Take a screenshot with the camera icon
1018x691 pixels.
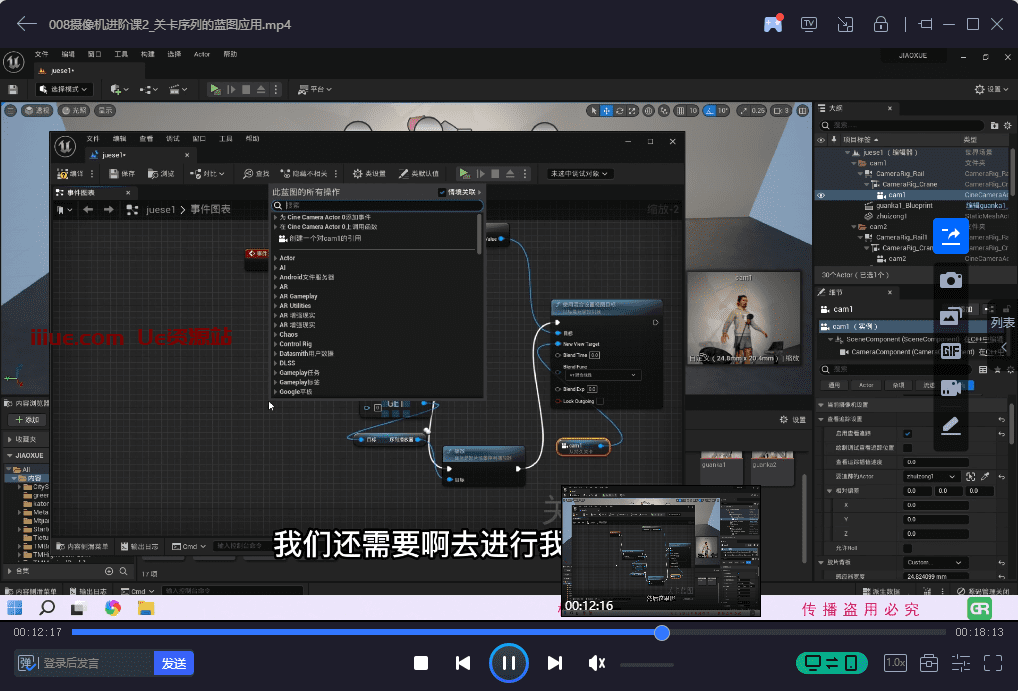(951, 280)
